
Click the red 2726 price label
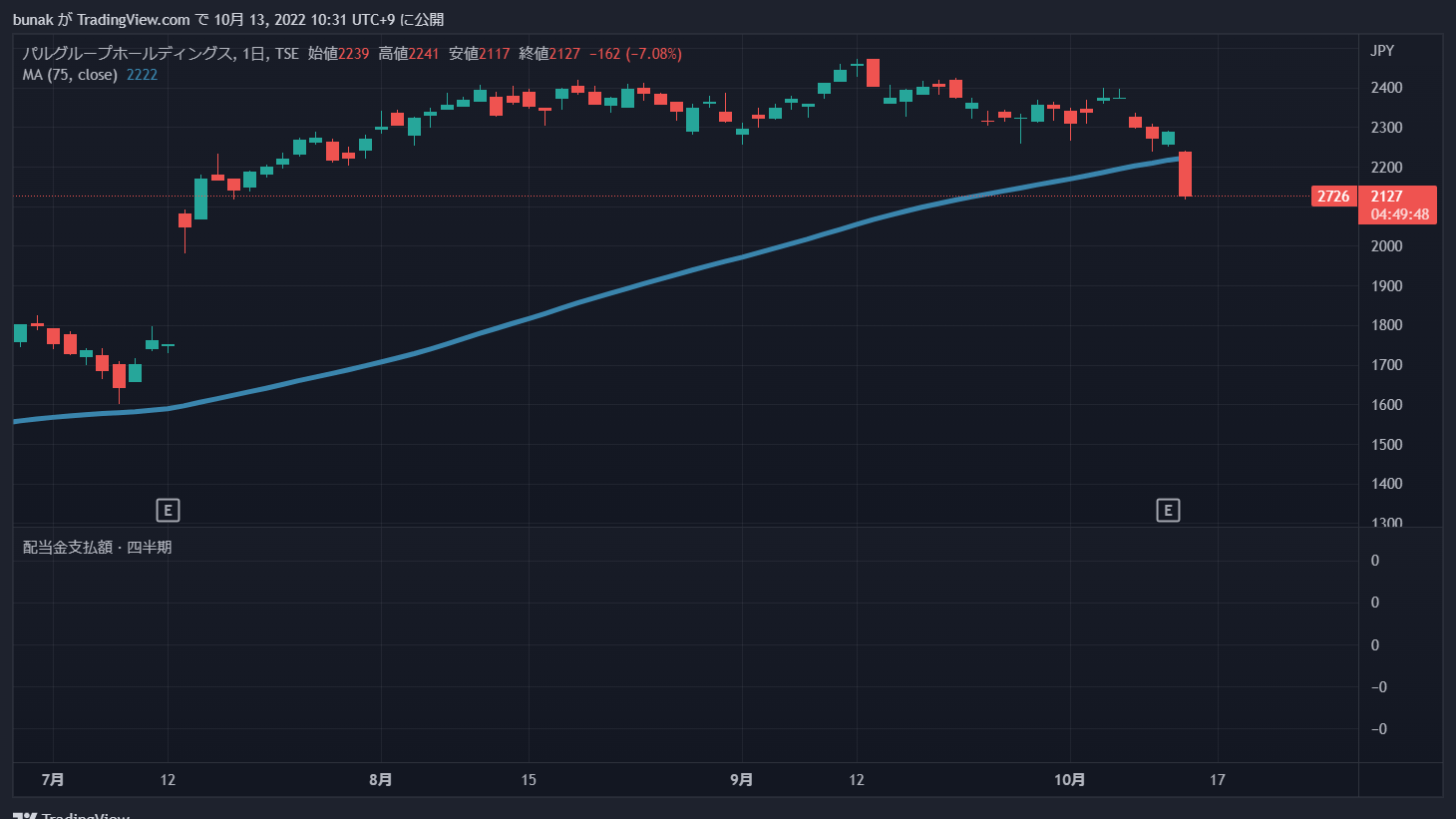[x=1333, y=197]
